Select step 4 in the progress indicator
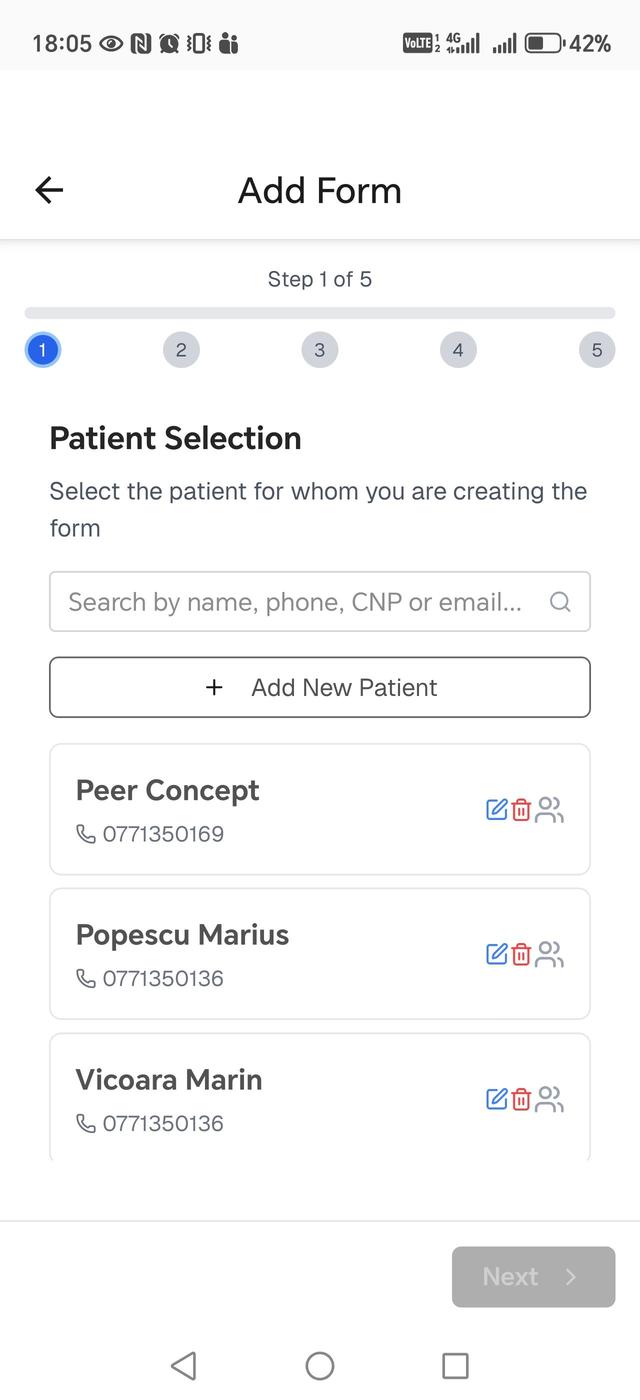The width and height of the screenshot is (640, 1400). point(458,350)
